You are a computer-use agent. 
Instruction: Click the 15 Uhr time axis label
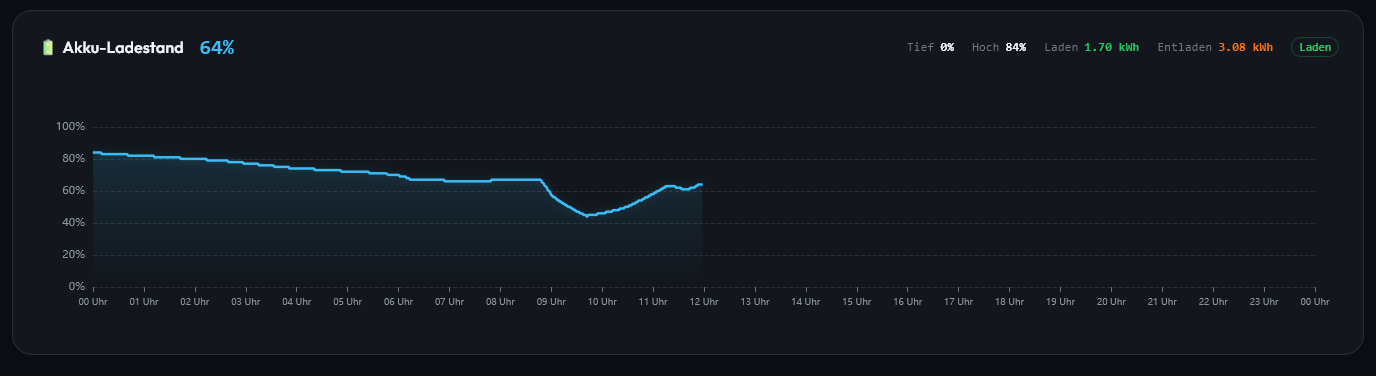857,301
